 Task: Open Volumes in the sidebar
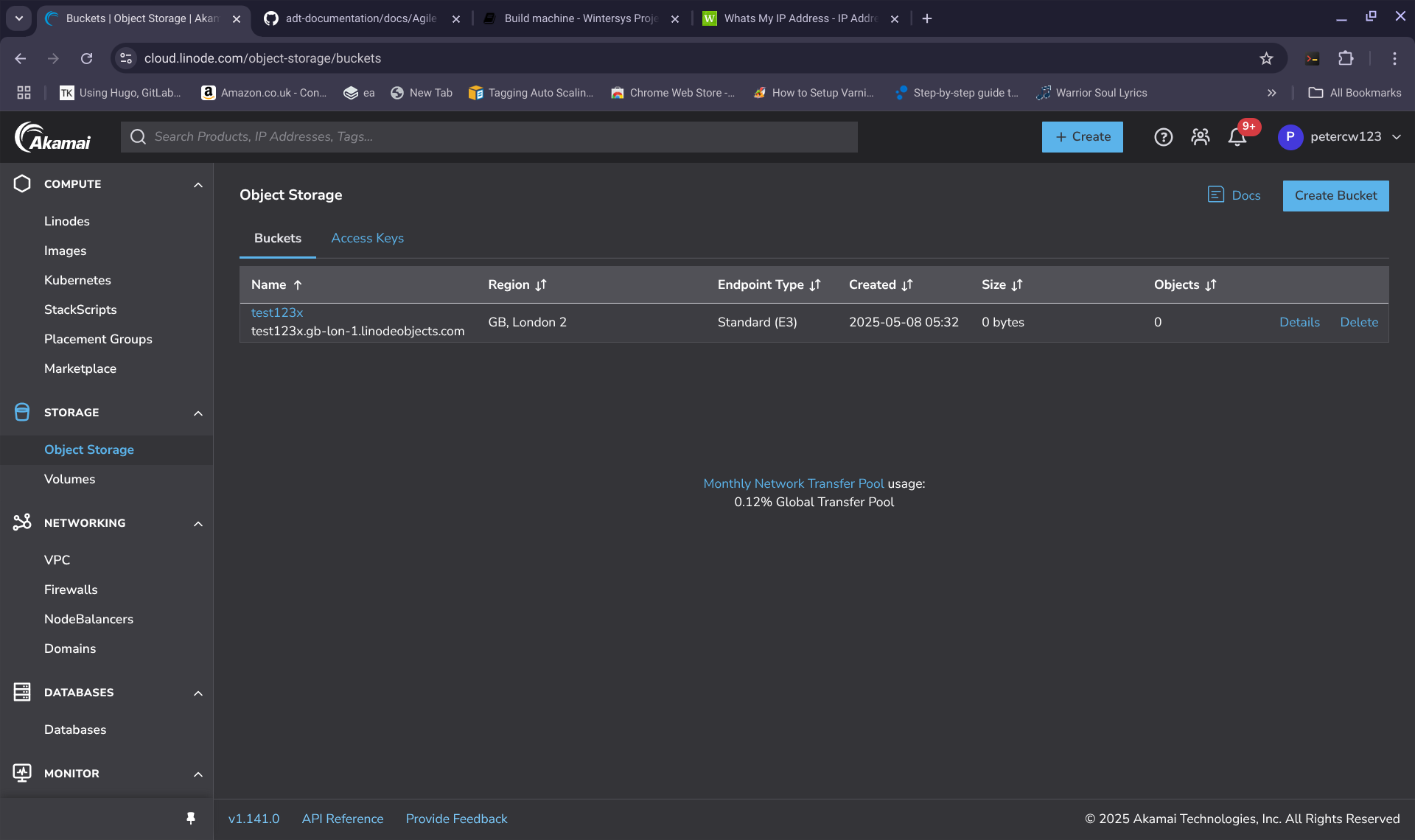tap(69, 479)
